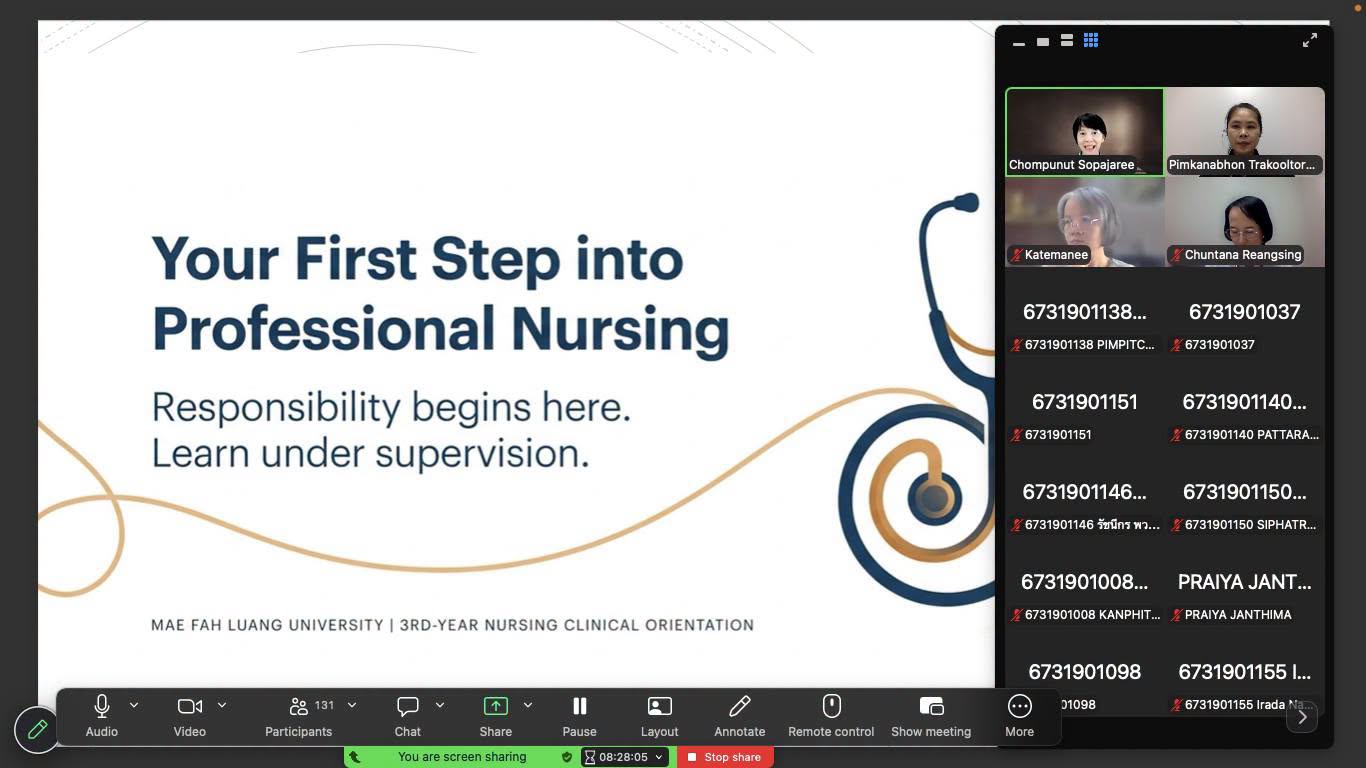Click the green shield security icon
The image size is (1366, 768).
[x=567, y=757]
